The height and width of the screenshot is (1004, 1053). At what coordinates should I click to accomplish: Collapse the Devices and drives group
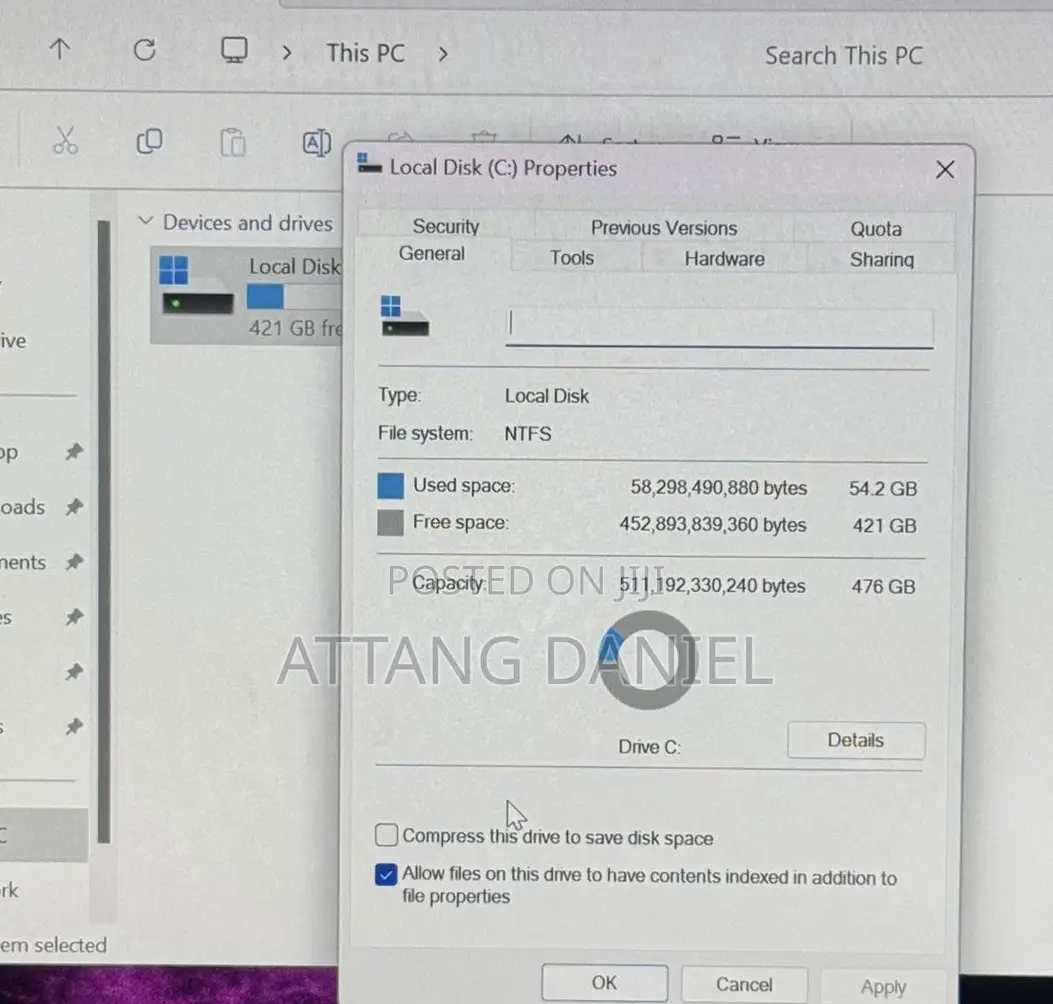[145, 220]
